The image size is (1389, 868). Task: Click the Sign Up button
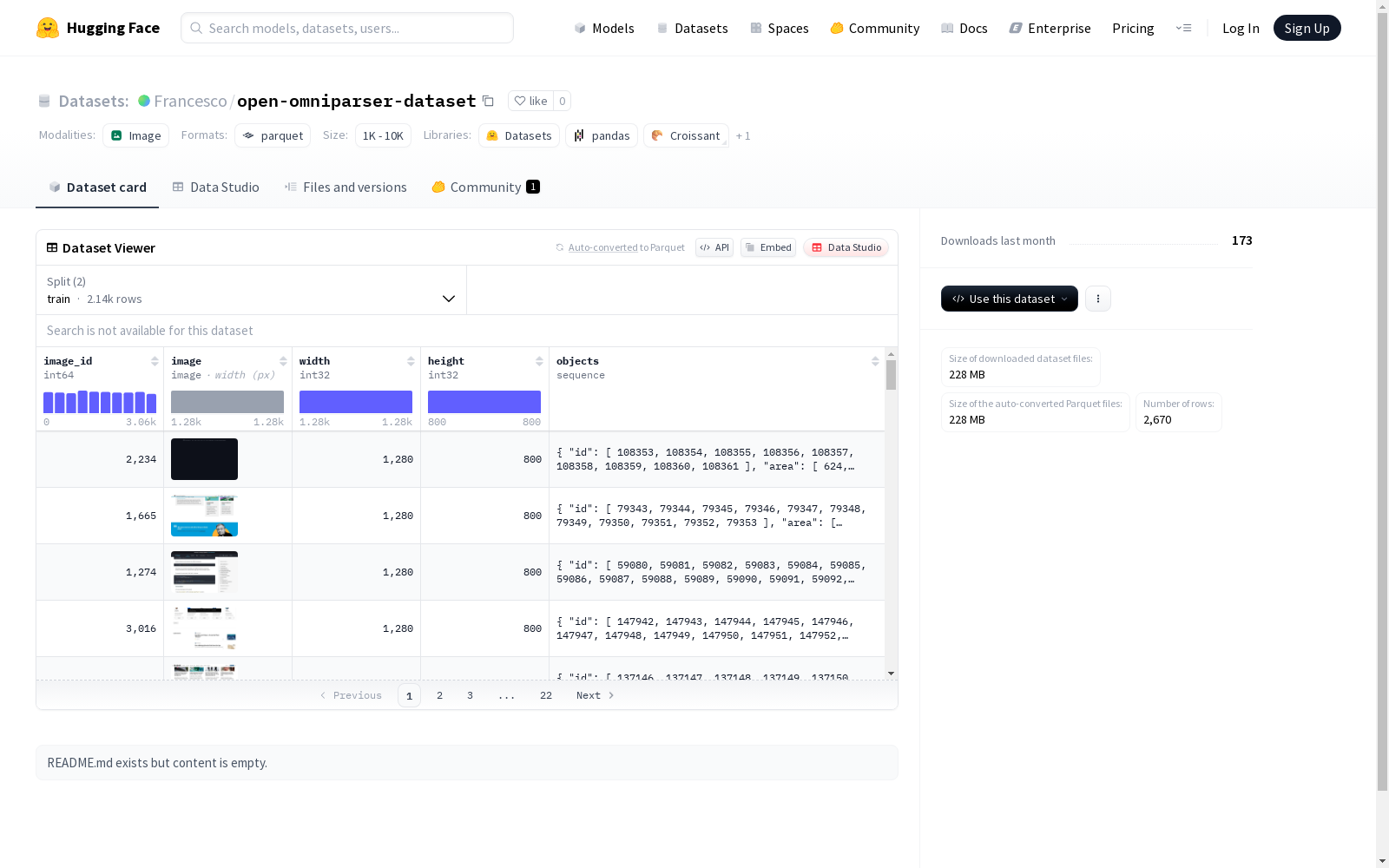(x=1307, y=28)
